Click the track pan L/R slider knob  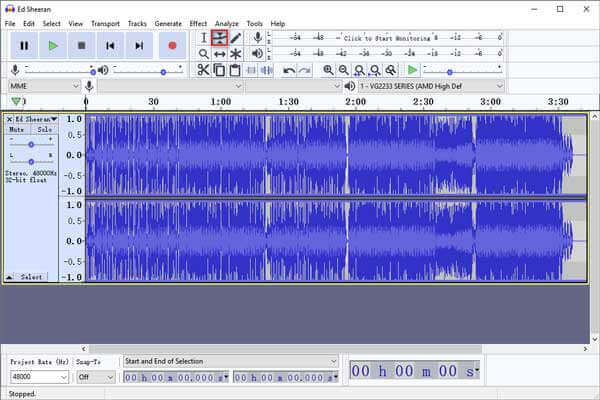(x=31, y=162)
